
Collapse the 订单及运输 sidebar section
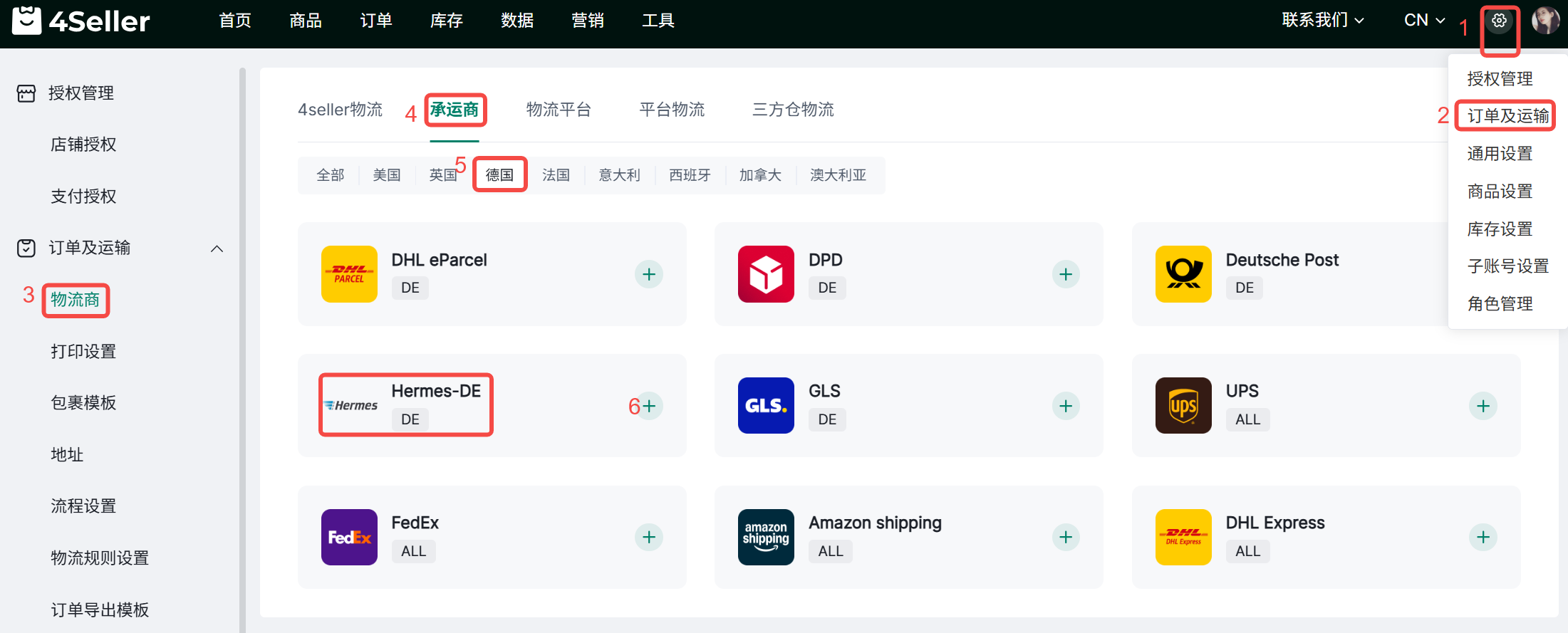(217, 249)
